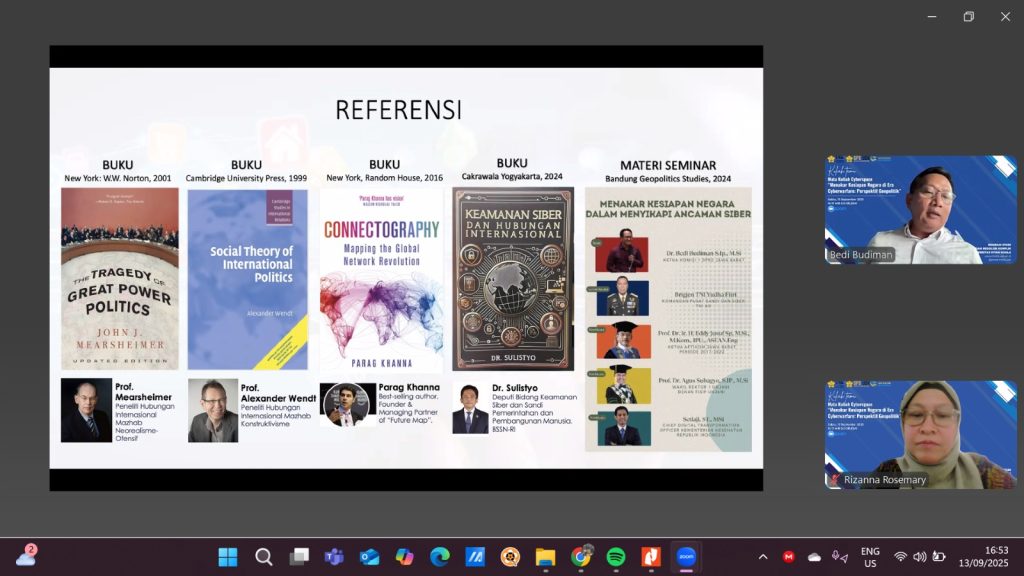
Task: Switch to Google Chrome window
Action: tap(581, 557)
